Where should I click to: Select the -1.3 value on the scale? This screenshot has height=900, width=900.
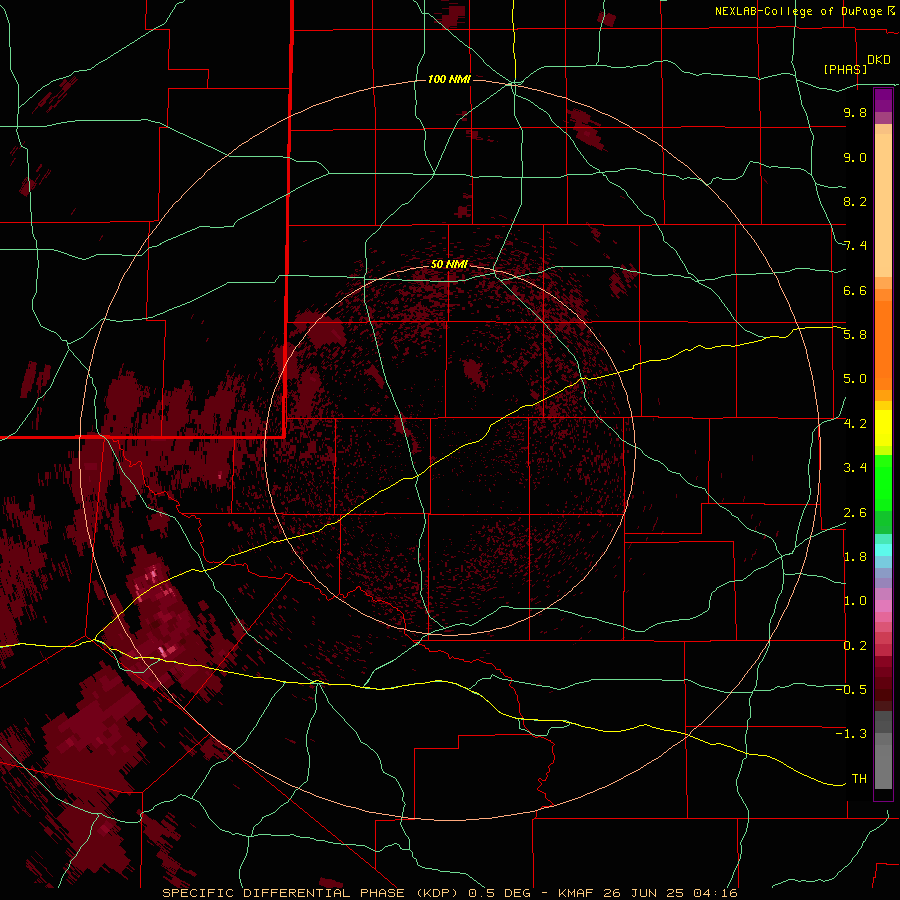coord(851,734)
